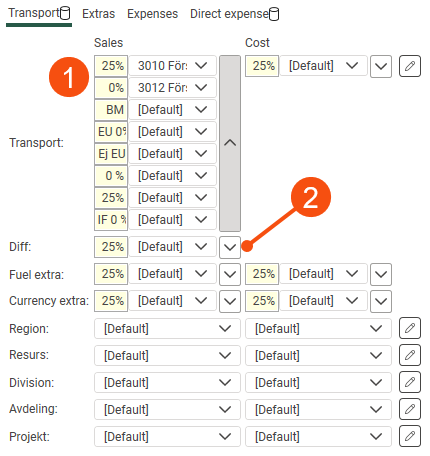
Task: Edit the Region row with pencil icon
Action: coord(410,328)
